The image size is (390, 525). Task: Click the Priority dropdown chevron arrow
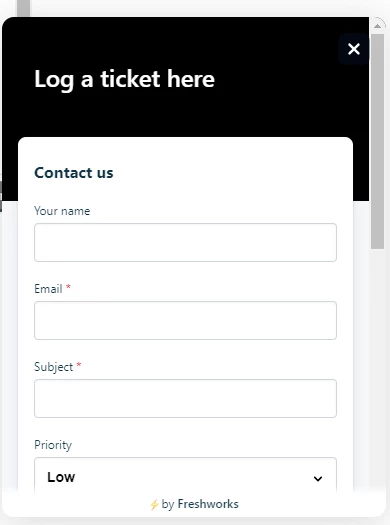tap(318, 478)
